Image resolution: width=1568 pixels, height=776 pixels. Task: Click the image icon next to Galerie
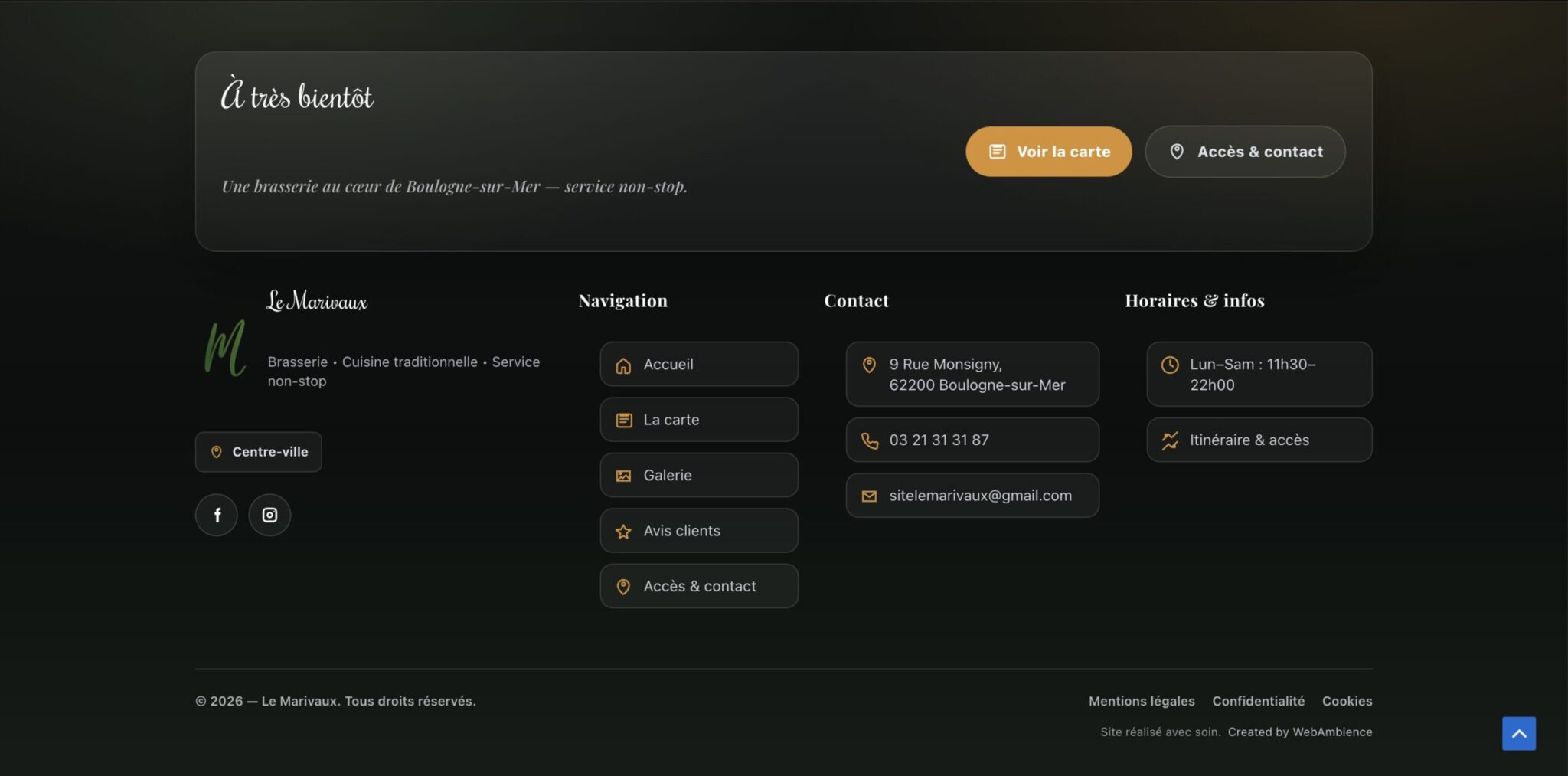coord(623,475)
